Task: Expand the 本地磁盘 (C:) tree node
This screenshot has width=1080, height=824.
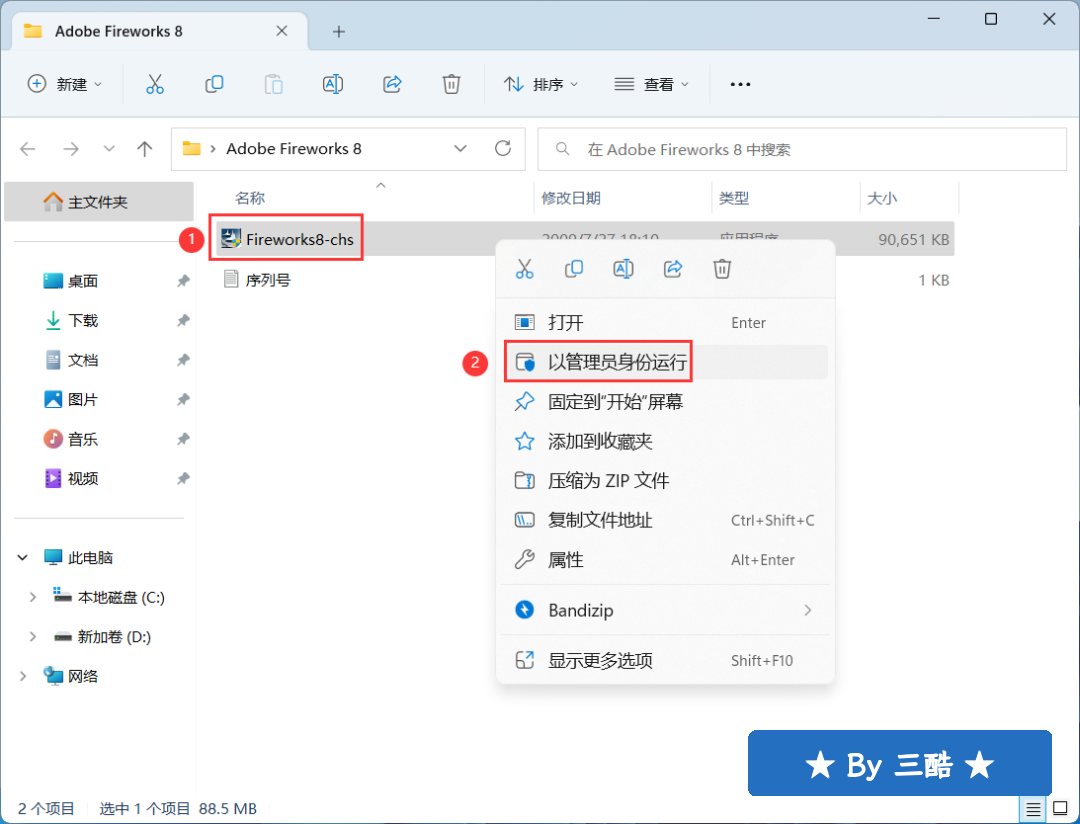Action: [32, 597]
